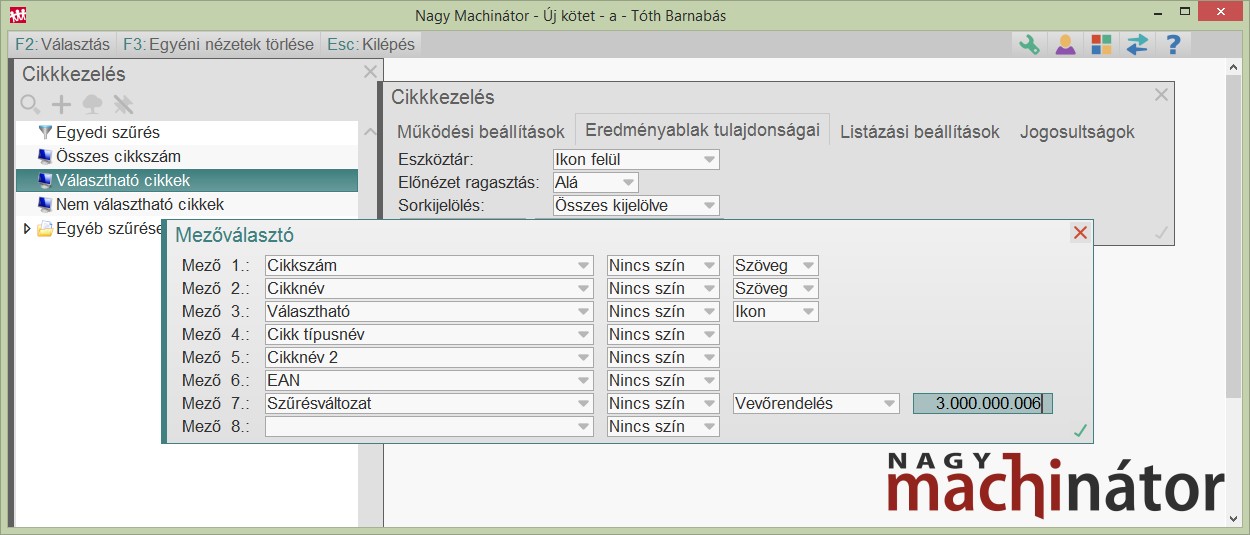This screenshot has height=535, width=1250.
Task: Click the plus add icon in Cikkkezelés
Action: (x=62, y=104)
